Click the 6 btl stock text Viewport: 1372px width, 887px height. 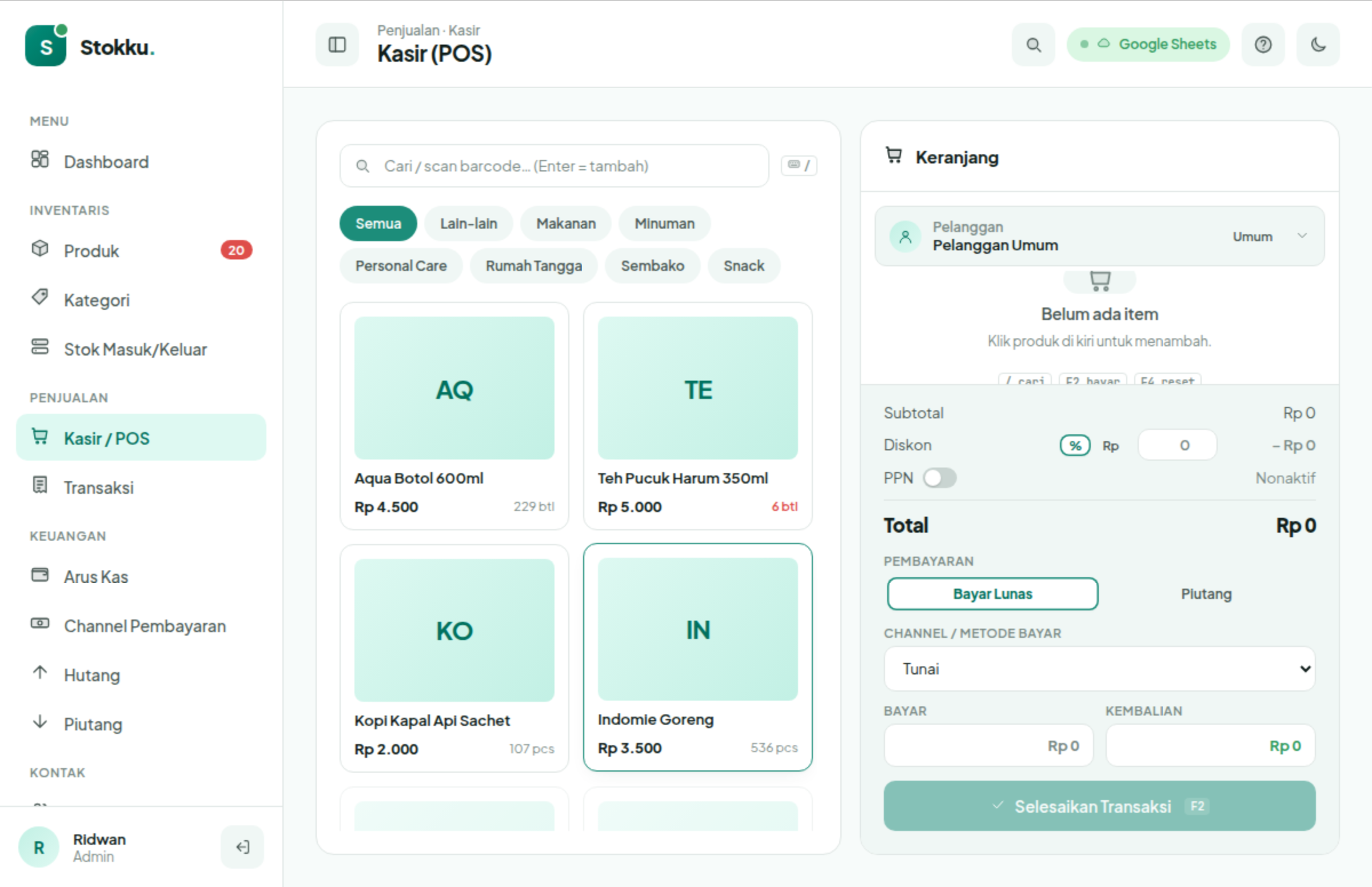pos(784,507)
